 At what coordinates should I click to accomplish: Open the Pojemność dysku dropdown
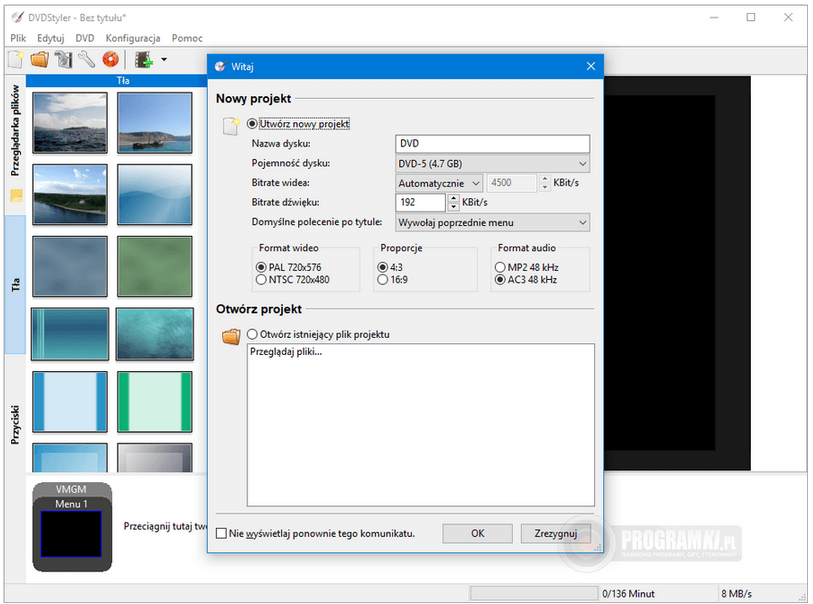point(492,164)
